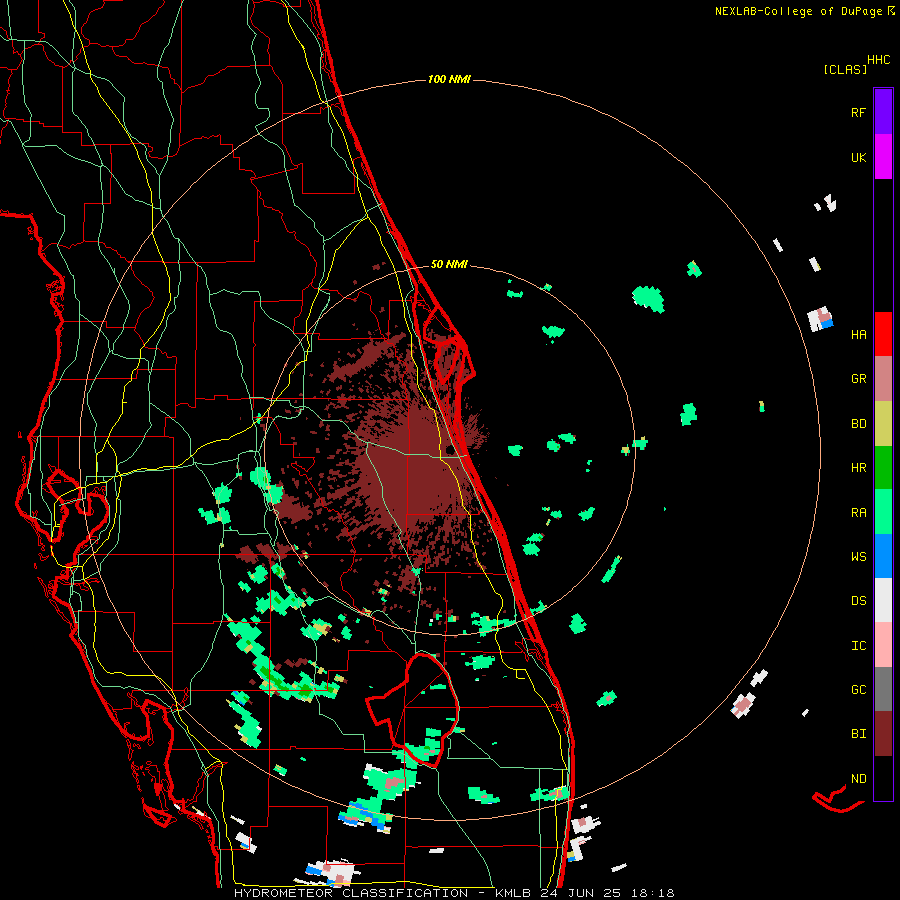900x900 pixels.
Task: Click the 'IC' legend label
Action: [858, 646]
